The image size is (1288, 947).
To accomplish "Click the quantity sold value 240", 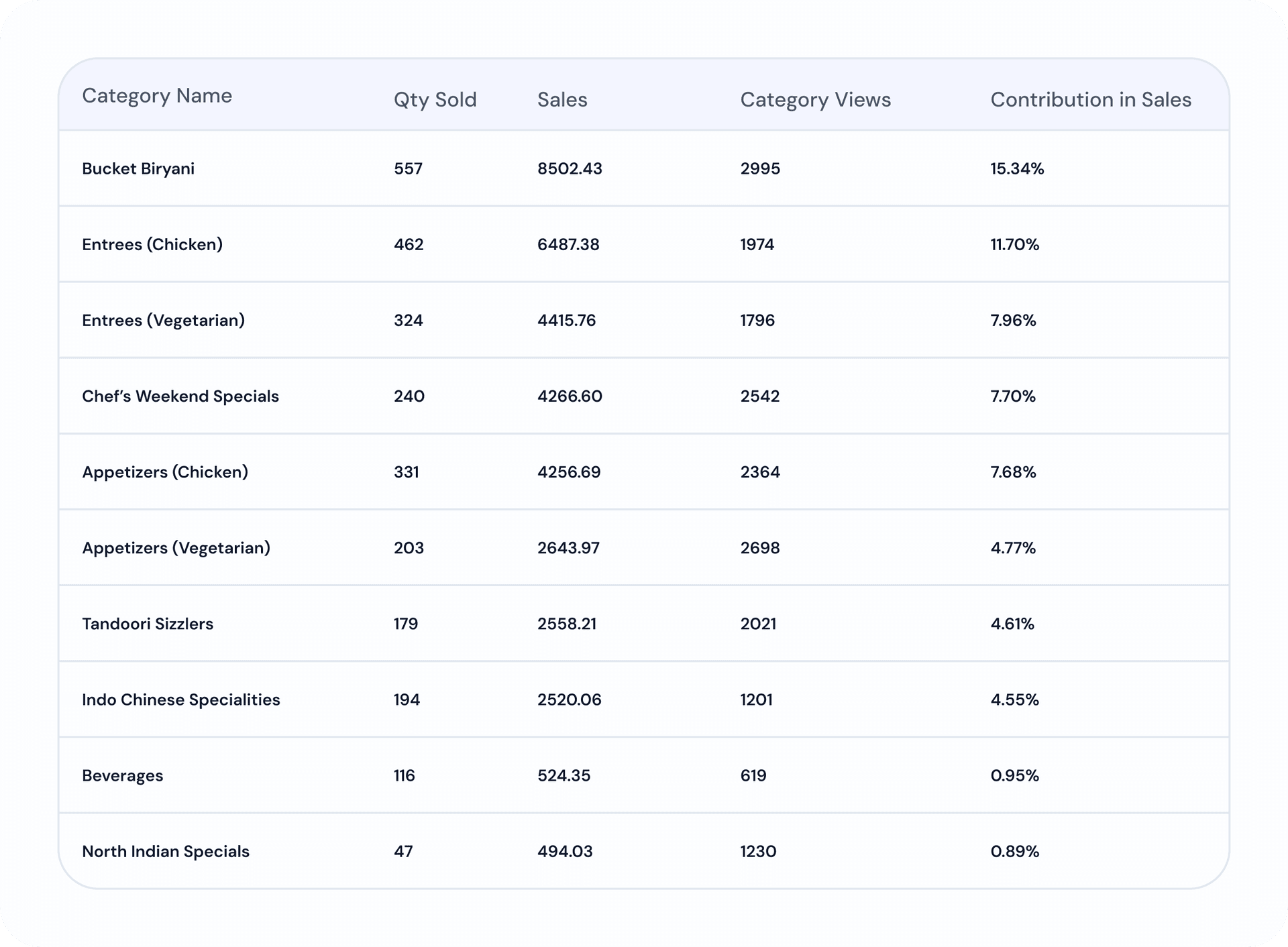I will pos(409,396).
